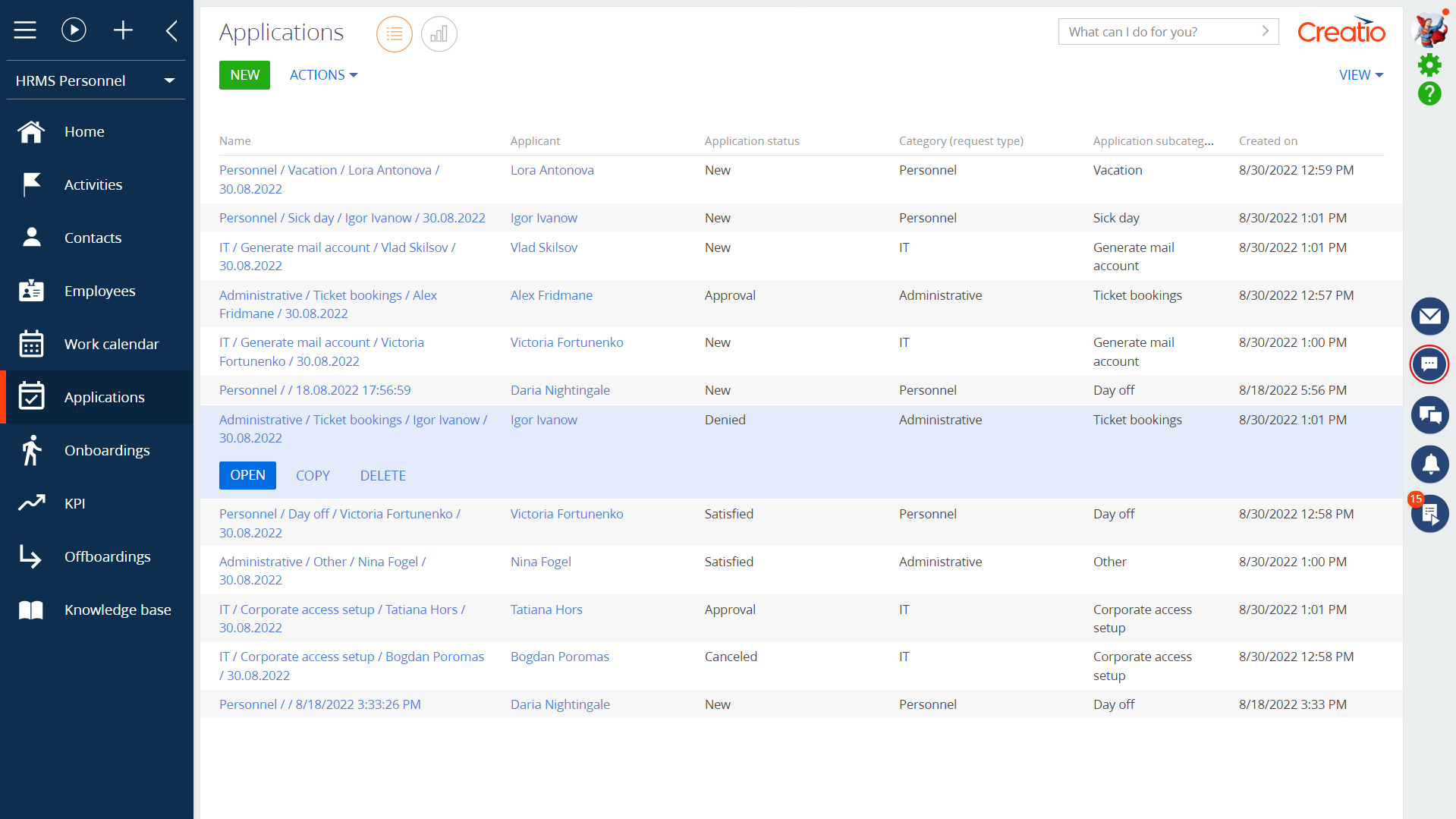Click the NEW button to create an application
1456x819 pixels.
click(244, 74)
